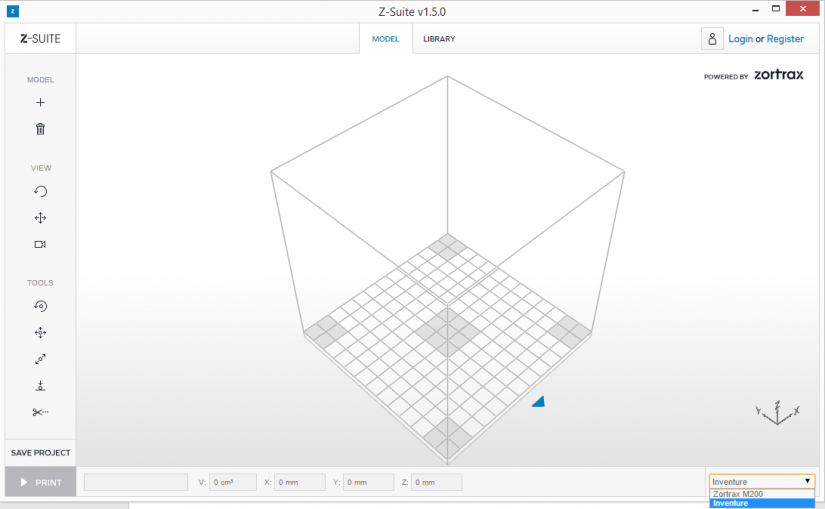Click the Z dimension field
The image size is (825, 509).
point(437,482)
